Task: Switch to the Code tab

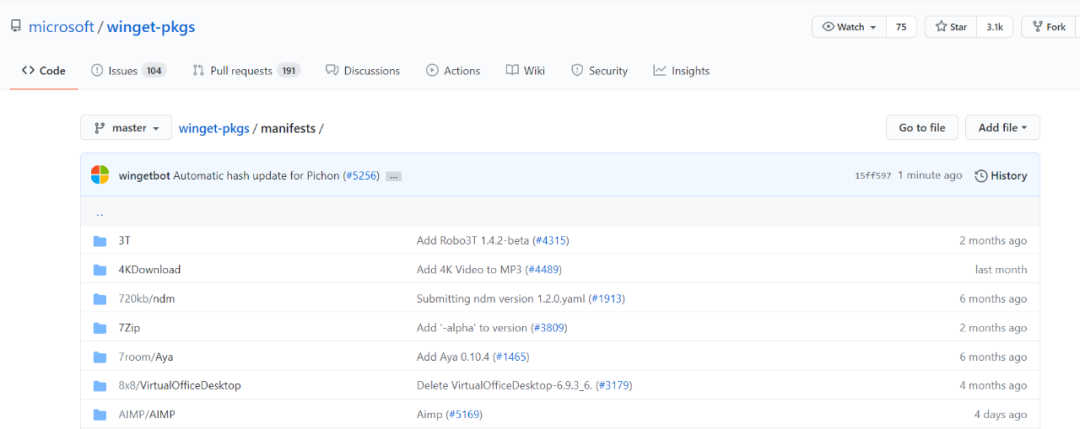Action: (x=43, y=70)
